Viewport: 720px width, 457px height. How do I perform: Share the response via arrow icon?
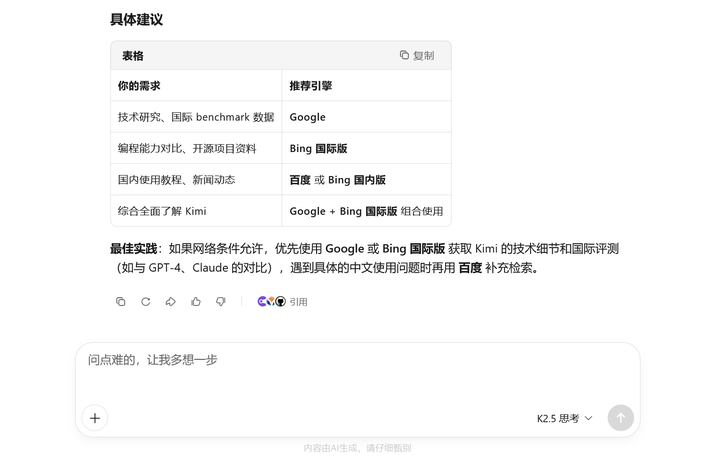tap(171, 302)
